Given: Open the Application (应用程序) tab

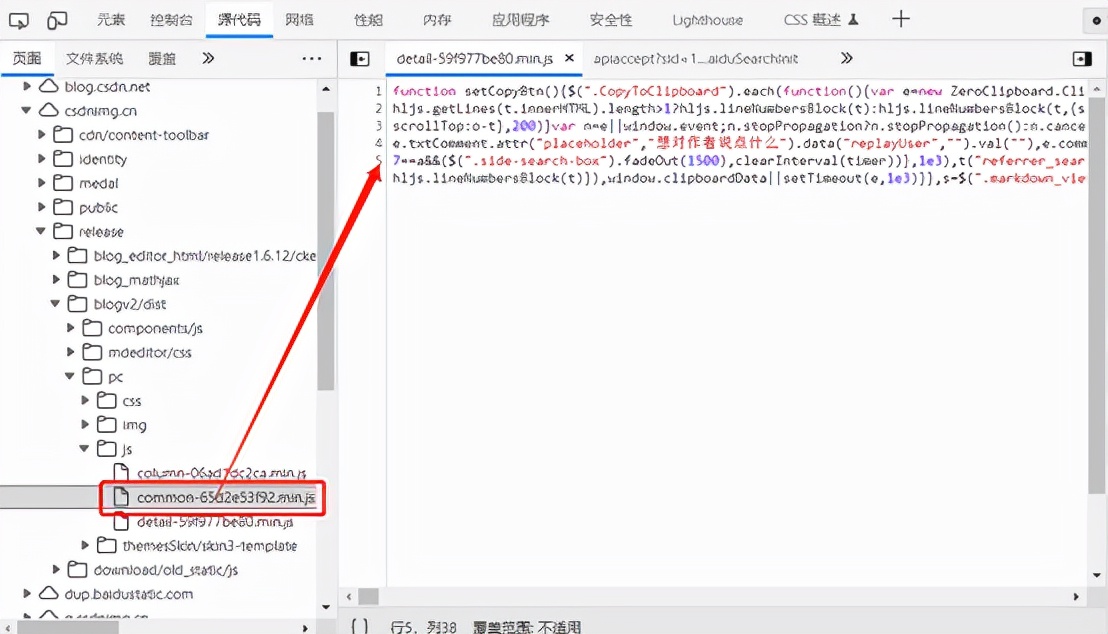Looking at the screenshot, I should [x=520, y=20].
